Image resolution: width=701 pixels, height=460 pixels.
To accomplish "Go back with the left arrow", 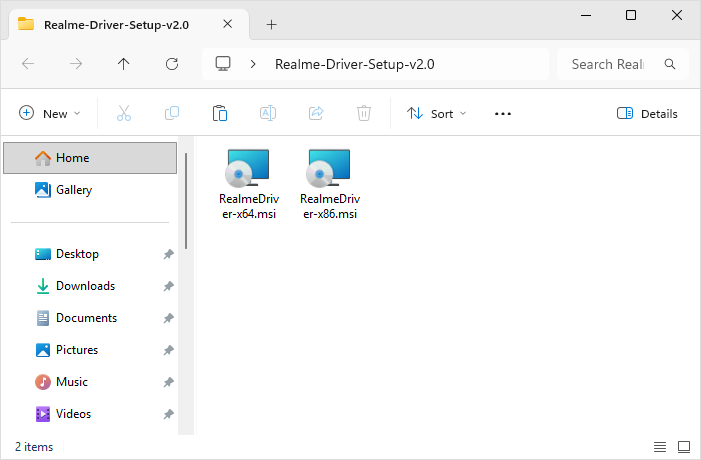I will [x=28, y=64].
